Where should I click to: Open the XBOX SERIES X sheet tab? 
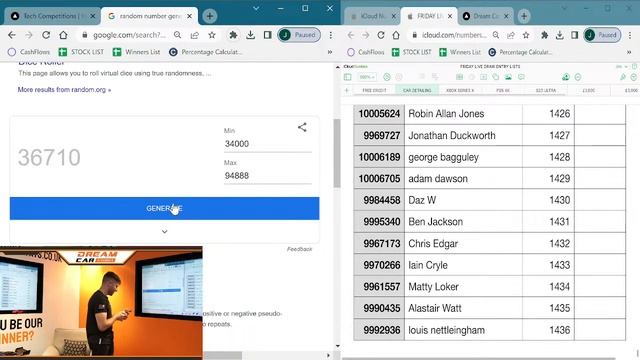[460, 90]
